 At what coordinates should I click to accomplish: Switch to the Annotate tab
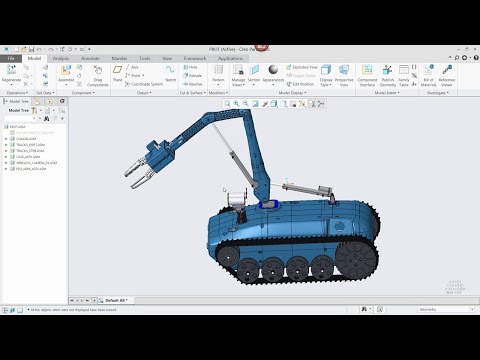point(90,58)
